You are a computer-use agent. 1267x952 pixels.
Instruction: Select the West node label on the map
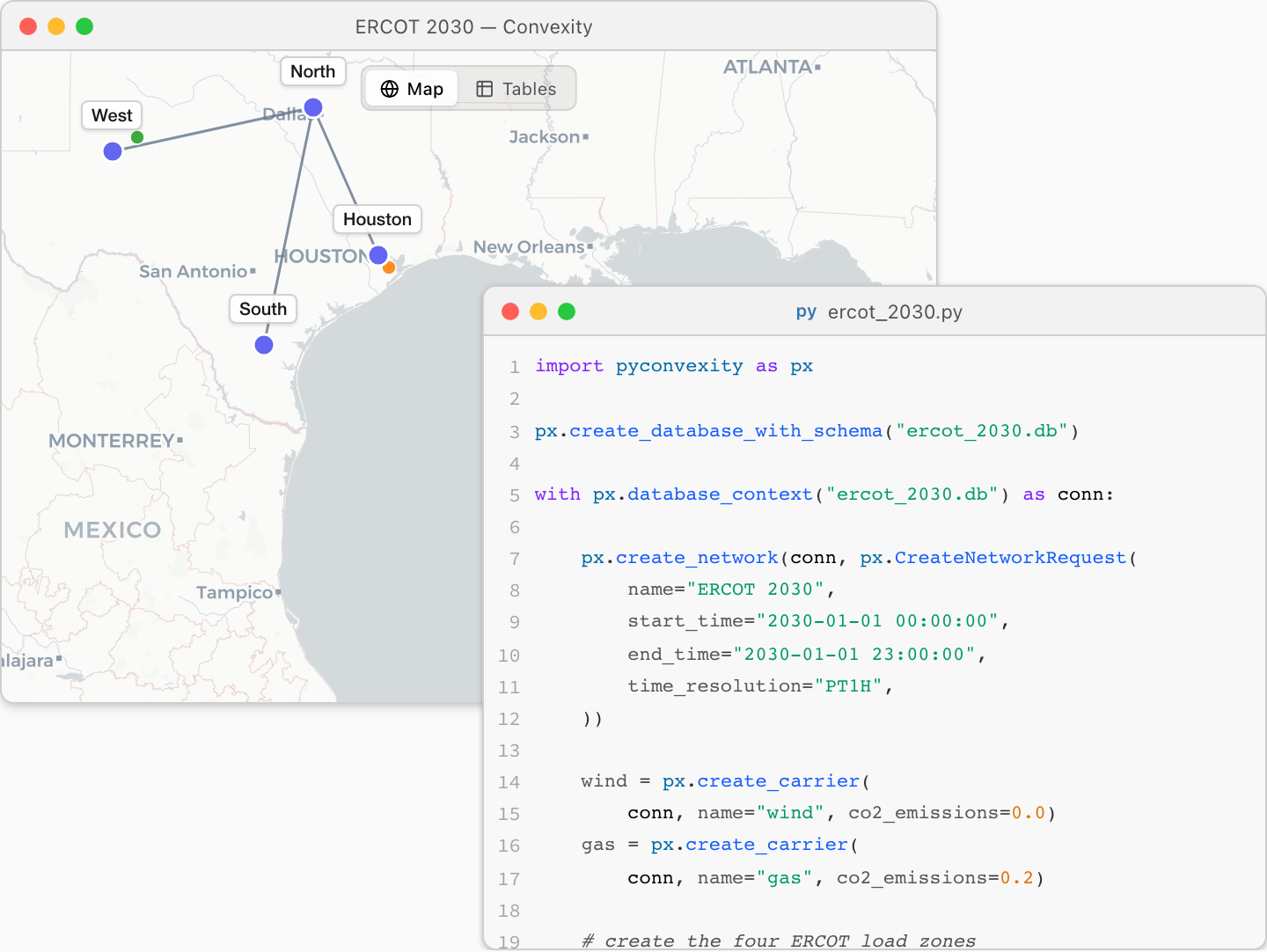point(112,115)
